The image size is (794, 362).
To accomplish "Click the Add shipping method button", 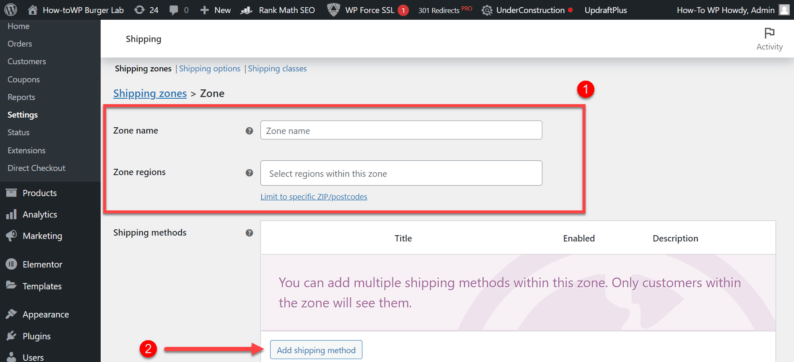I will tap(316, 350).
